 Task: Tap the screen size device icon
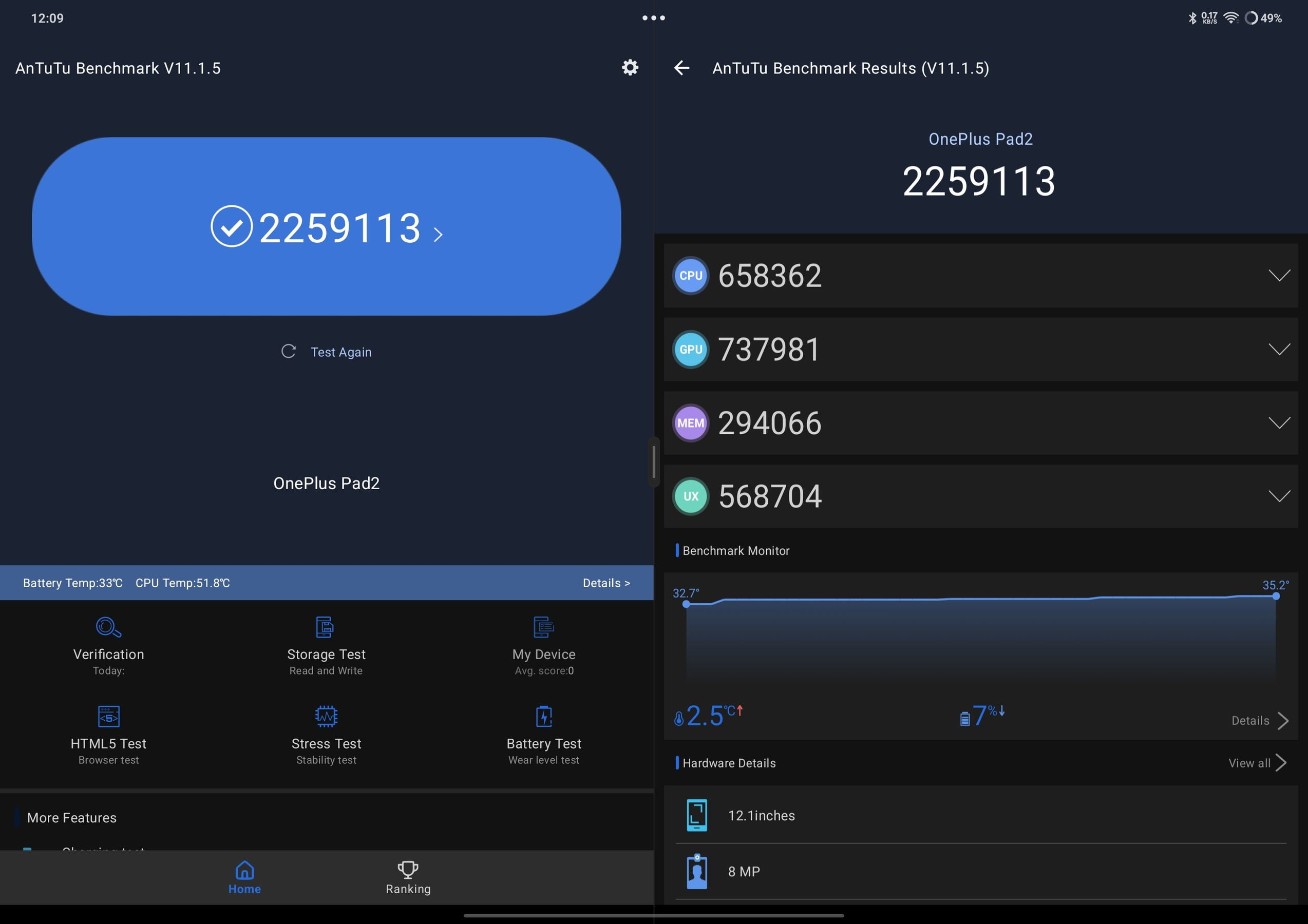[x=697, y=815]
